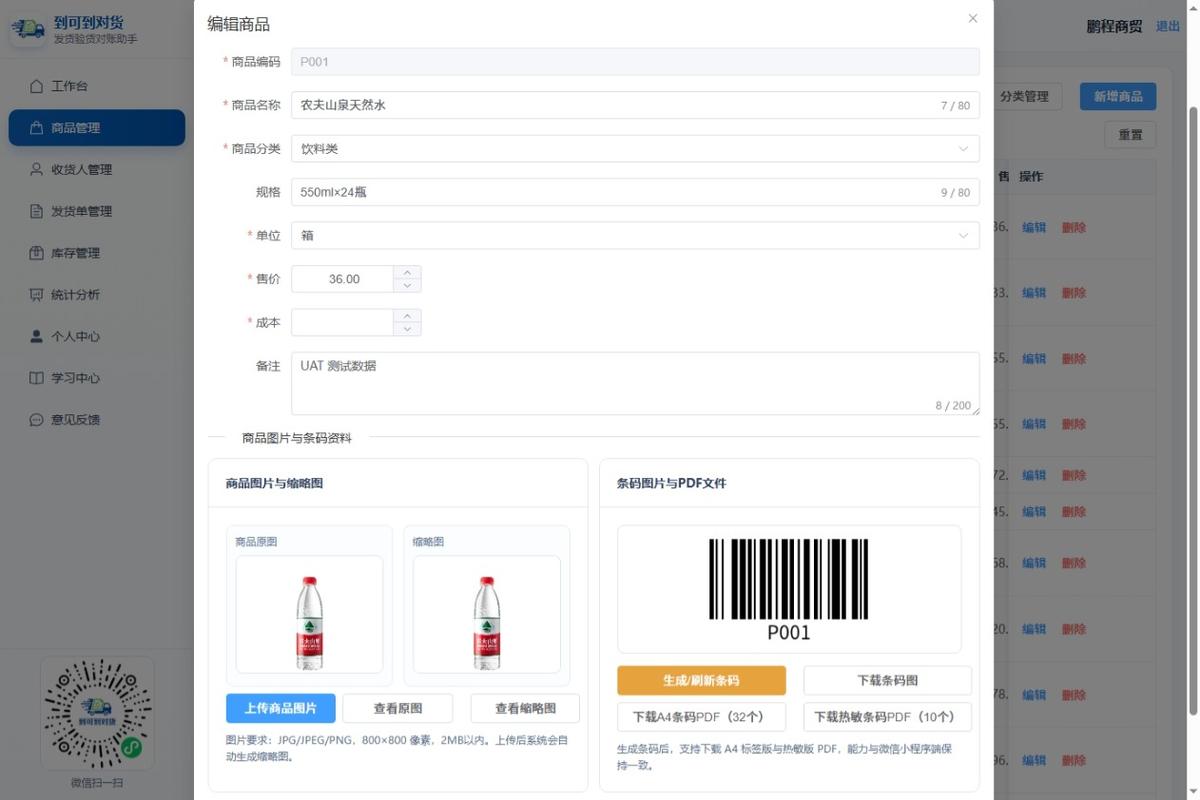This screenshot has width=1200, height=800.
Task: Click the user icon beside 个人中心
Action: click(37, 337)
